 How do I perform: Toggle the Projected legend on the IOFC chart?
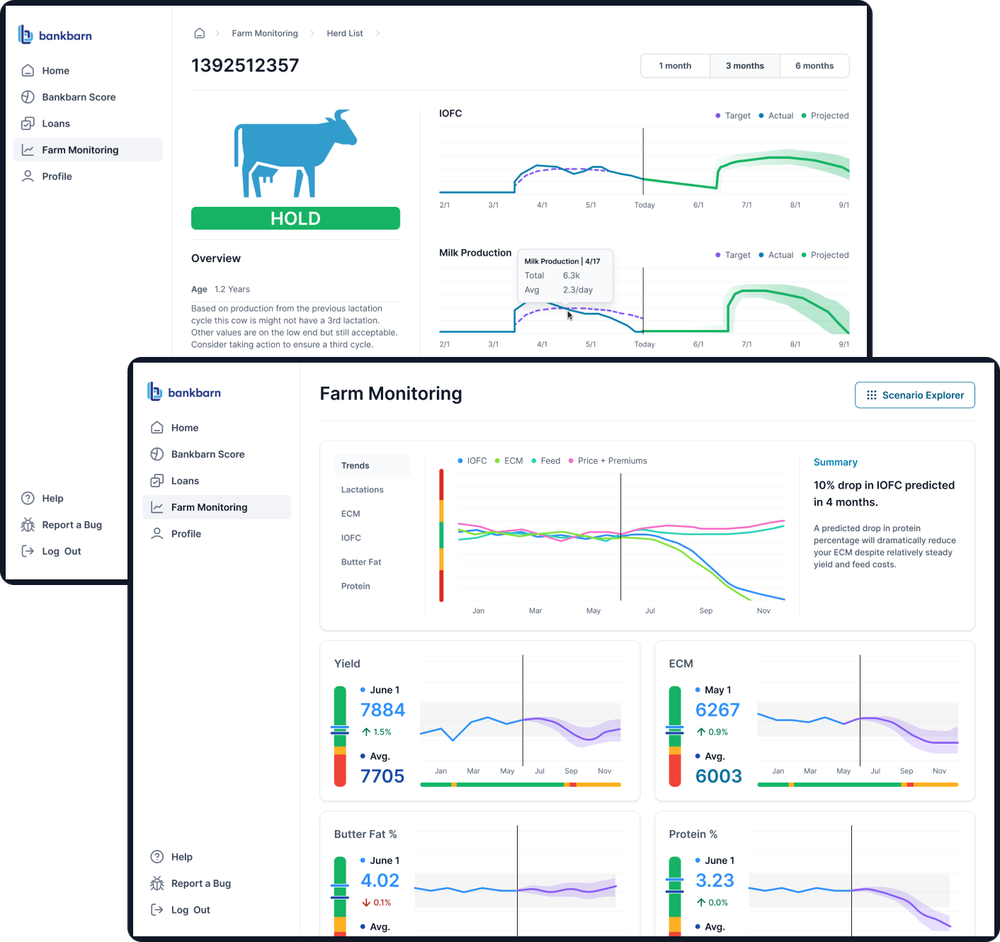pyautogui.click(x=828, y=115)
